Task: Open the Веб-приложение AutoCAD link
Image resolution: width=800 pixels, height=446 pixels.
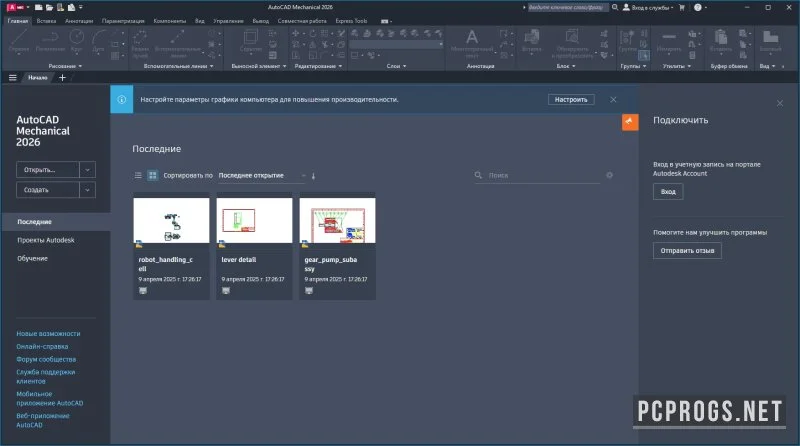Action: tap(43, 420)
